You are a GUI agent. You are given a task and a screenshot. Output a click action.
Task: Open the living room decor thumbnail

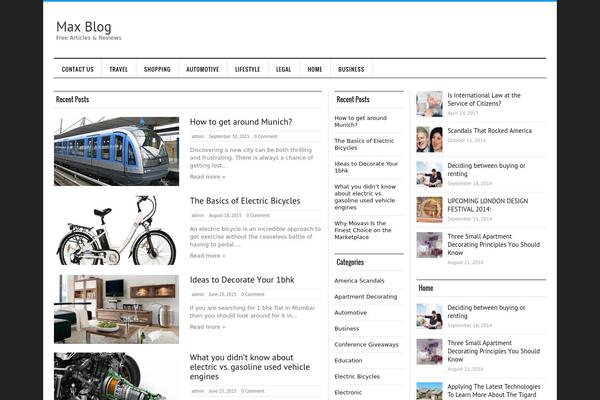(x=116, y=309)
